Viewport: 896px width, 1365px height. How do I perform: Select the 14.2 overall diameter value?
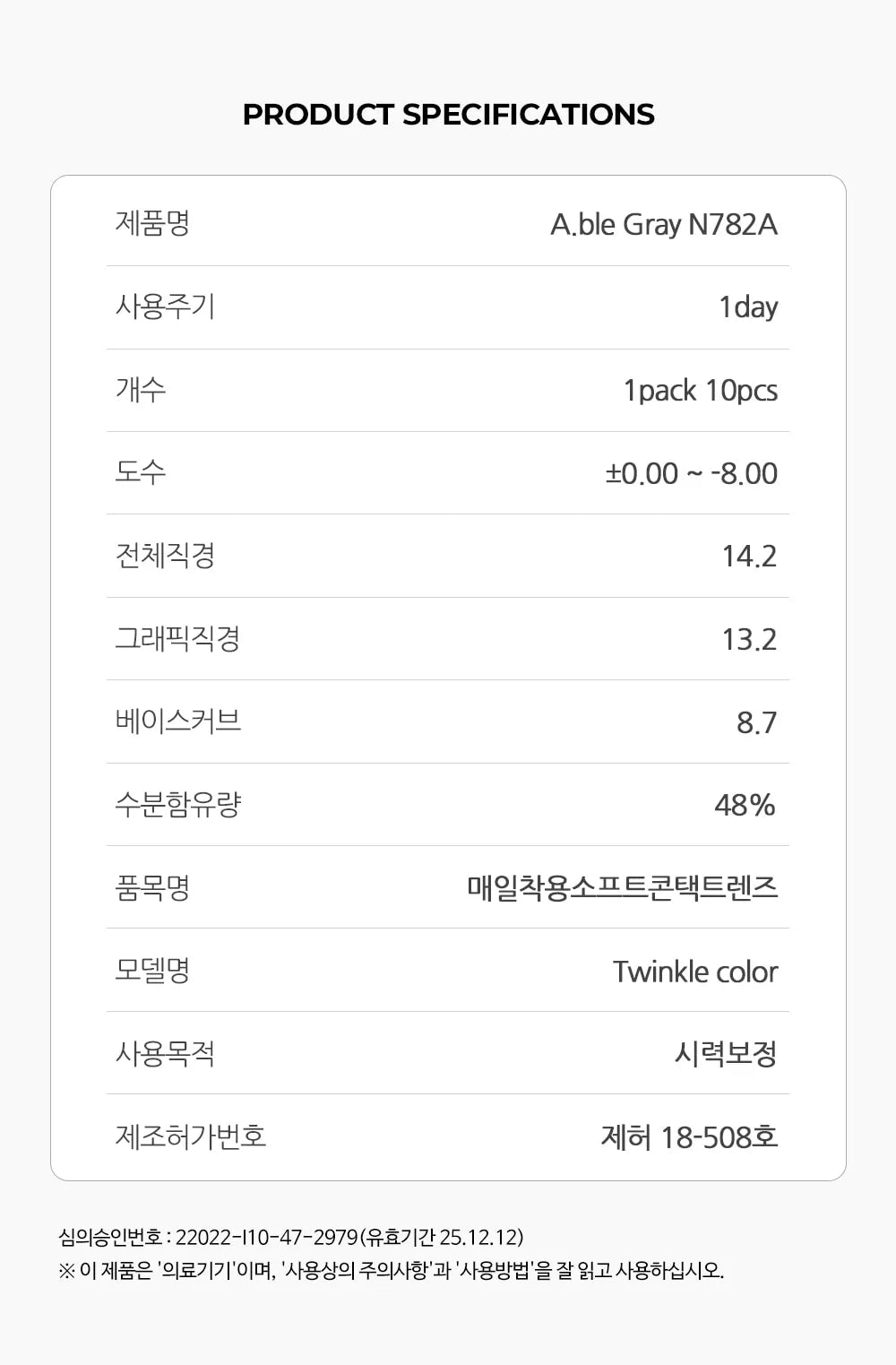(749, 557)
